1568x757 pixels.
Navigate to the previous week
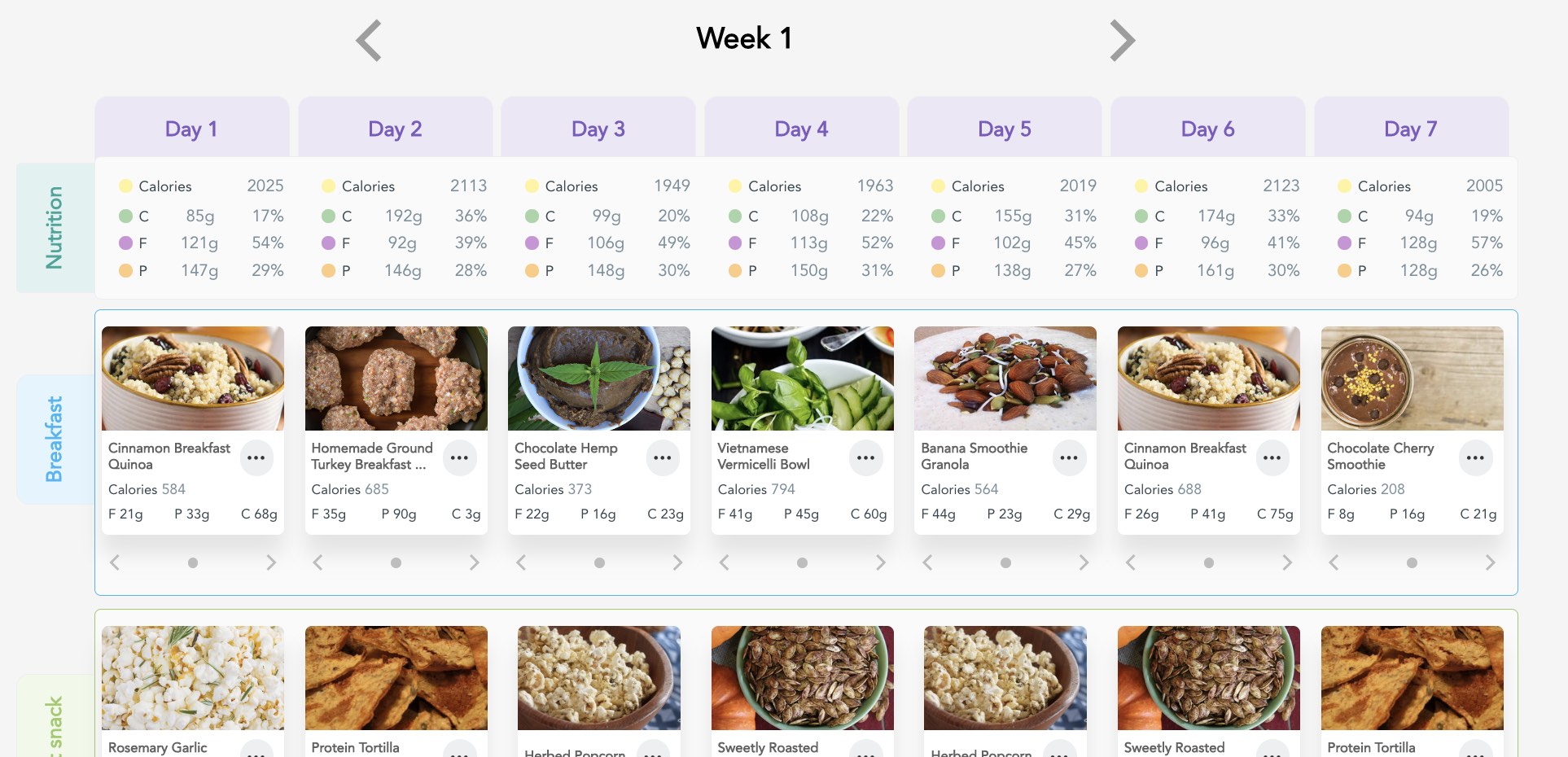(x=368, y=39)
